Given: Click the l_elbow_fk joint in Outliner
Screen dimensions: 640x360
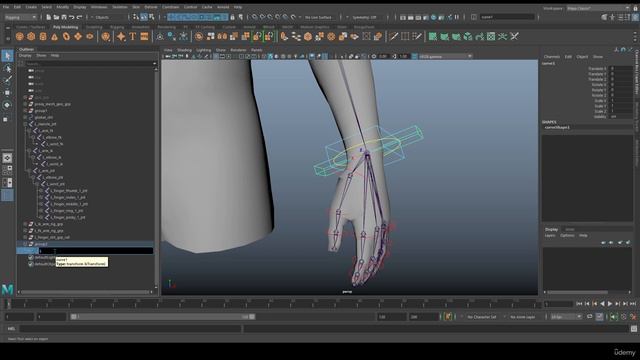Looking at the screenshot, I should [53, 138].
